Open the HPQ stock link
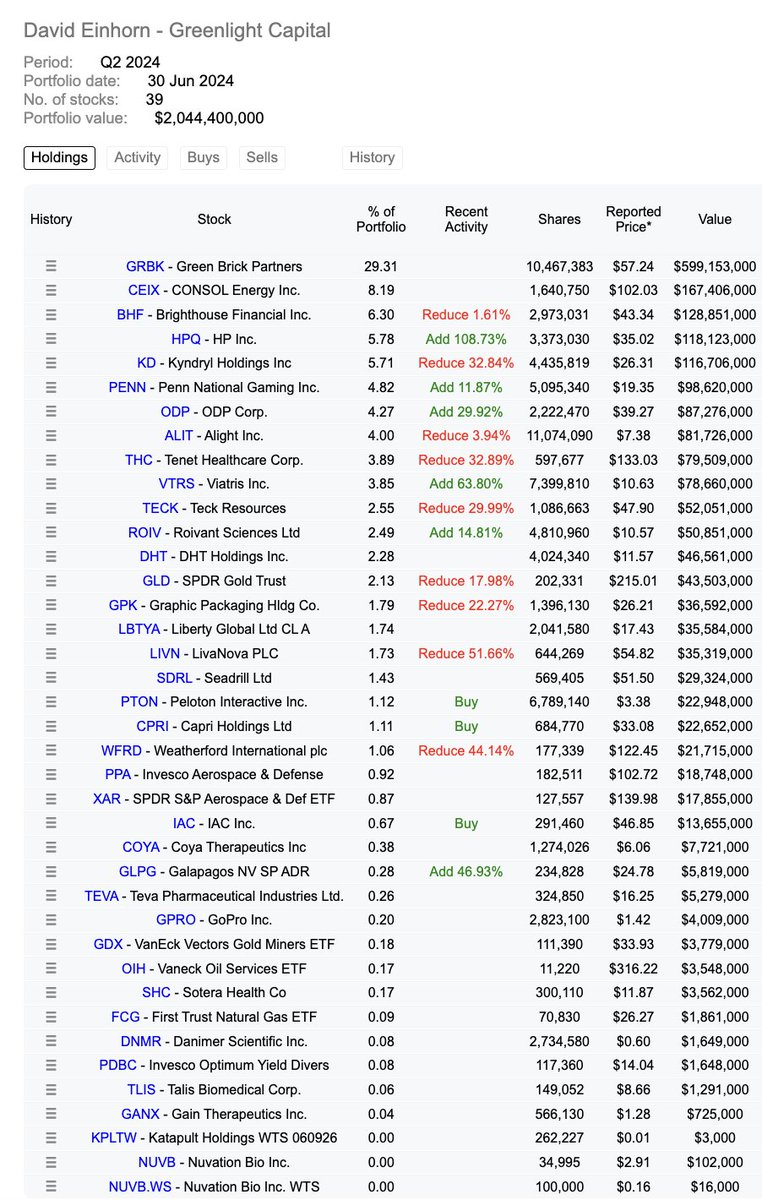This screenshot has width=762, height=1200. click(x=186, y=339)
